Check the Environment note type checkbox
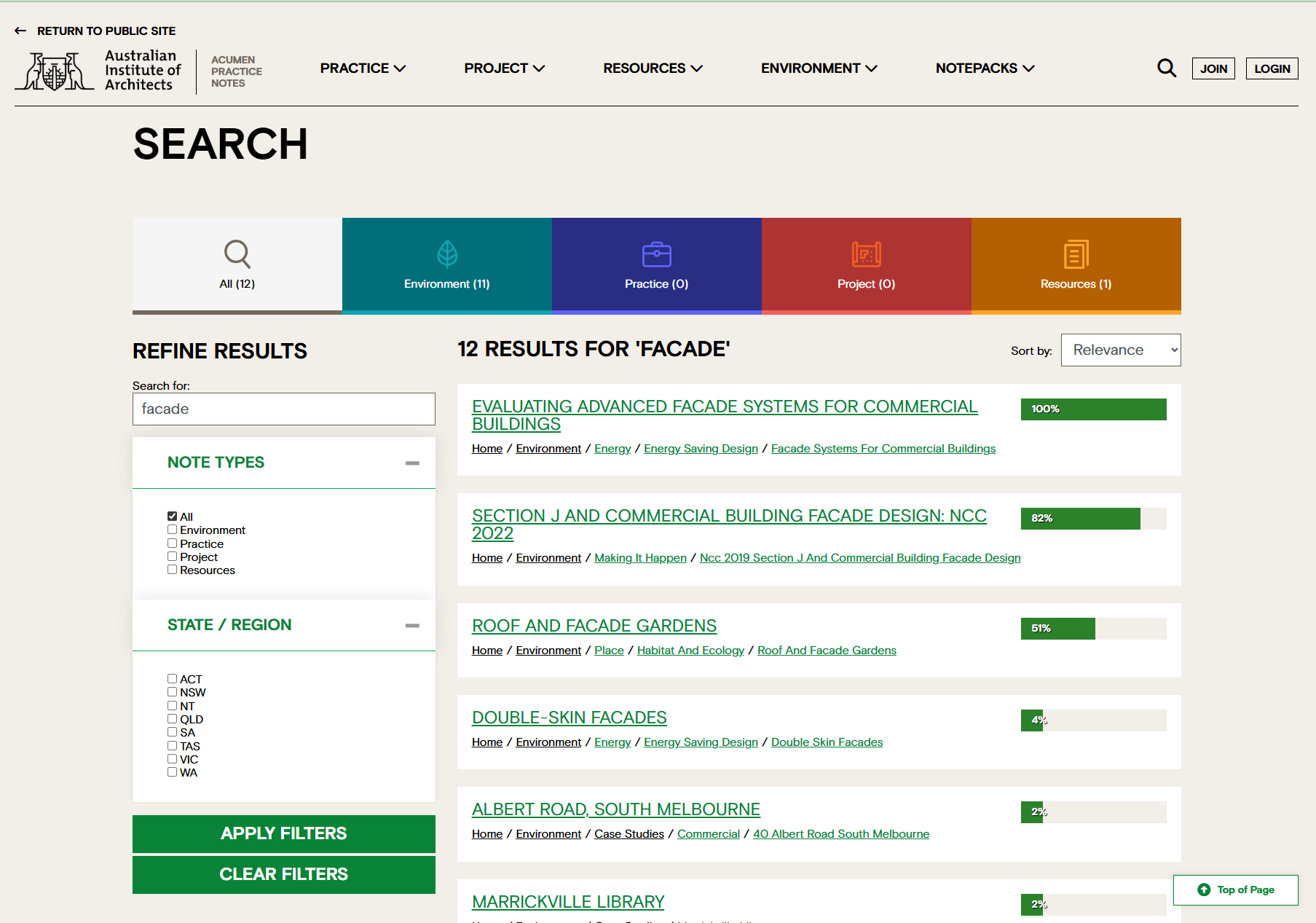 pos(172,529)
